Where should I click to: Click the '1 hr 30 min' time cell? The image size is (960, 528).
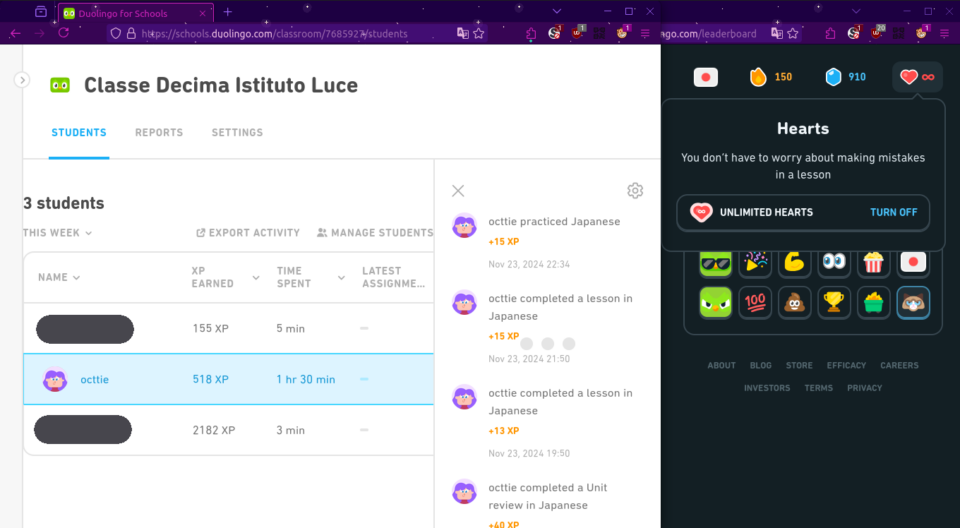306,380
